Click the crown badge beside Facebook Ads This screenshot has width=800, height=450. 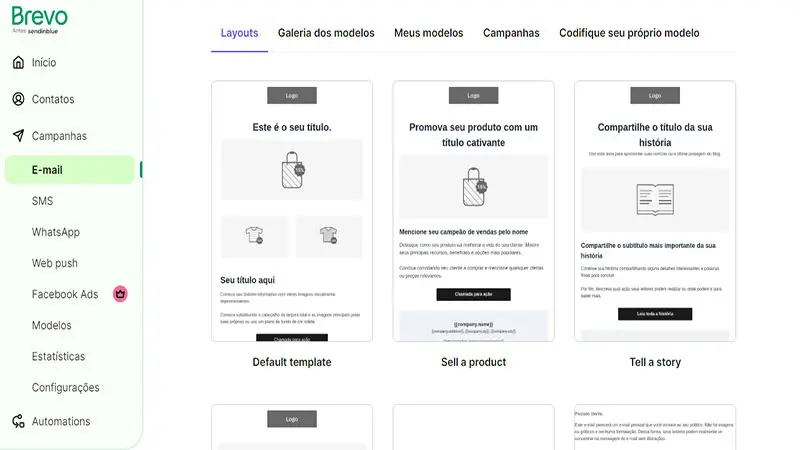pyautogui.click(x=120, y=294)
